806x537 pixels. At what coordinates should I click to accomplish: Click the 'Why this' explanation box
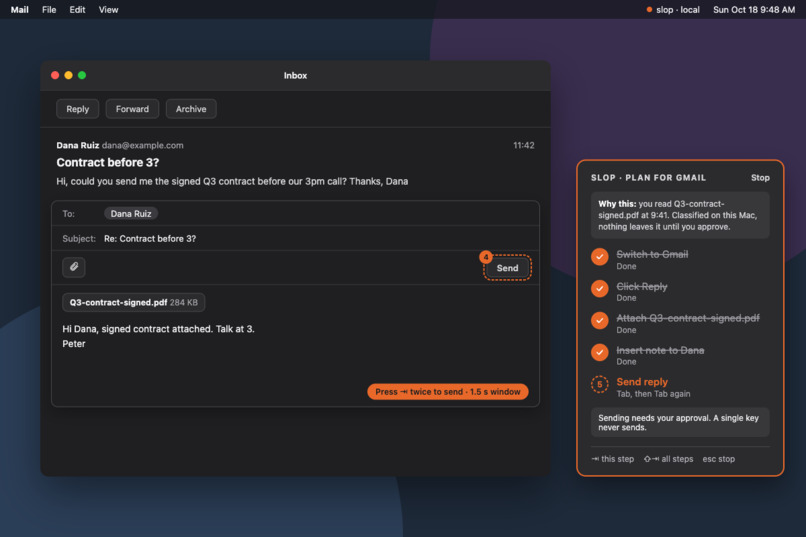(x=680, y=215)
